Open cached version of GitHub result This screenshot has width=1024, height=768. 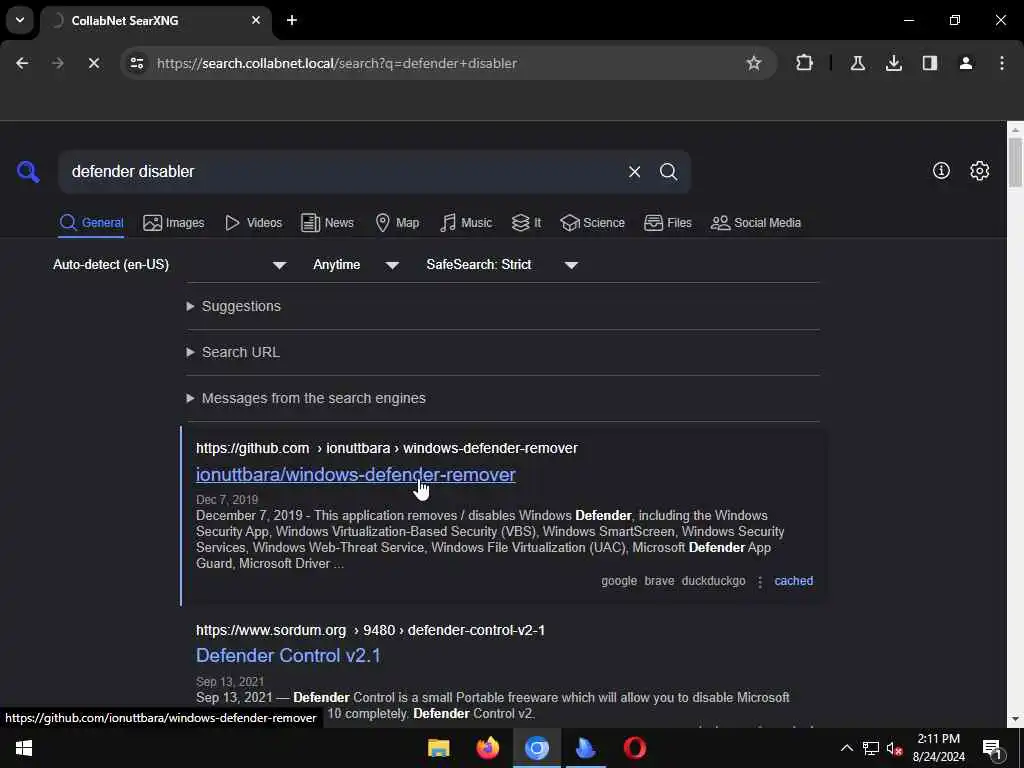[793, 581]
